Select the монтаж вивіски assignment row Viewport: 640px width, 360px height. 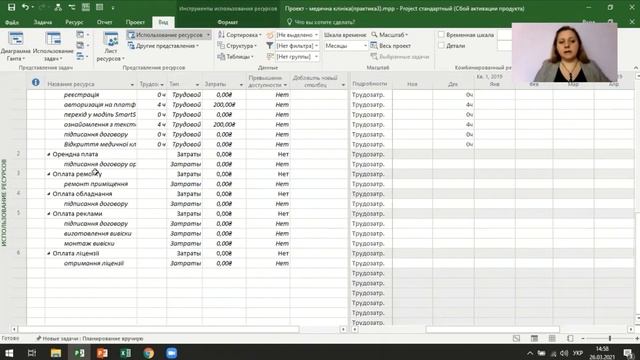[89, 244]
